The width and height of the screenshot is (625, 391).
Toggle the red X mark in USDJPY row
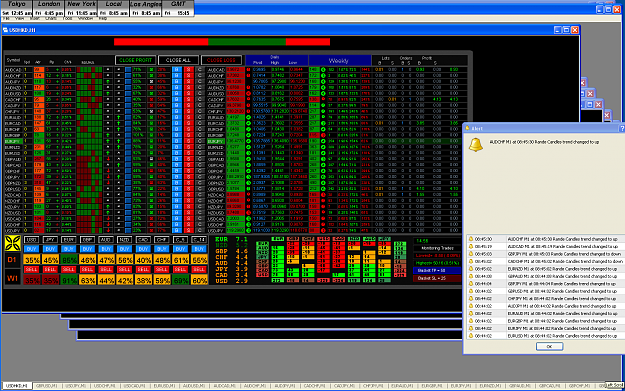(151, 230)
